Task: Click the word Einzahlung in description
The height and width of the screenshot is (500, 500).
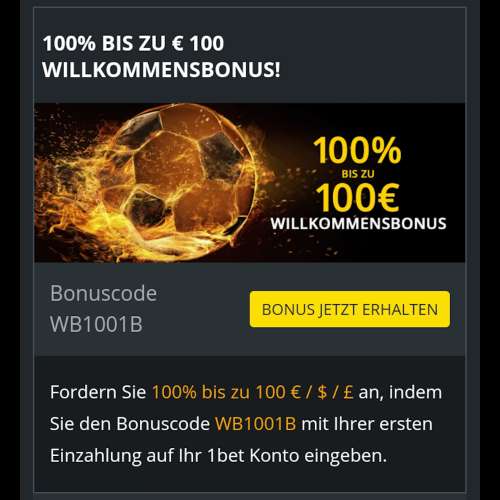Action: 96,456
